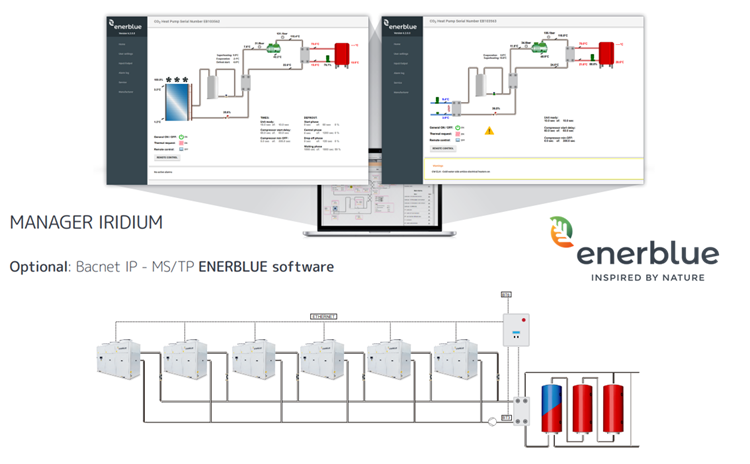
Task: Click expansion valve on return pipe, left window
Action: pos(227,116)
